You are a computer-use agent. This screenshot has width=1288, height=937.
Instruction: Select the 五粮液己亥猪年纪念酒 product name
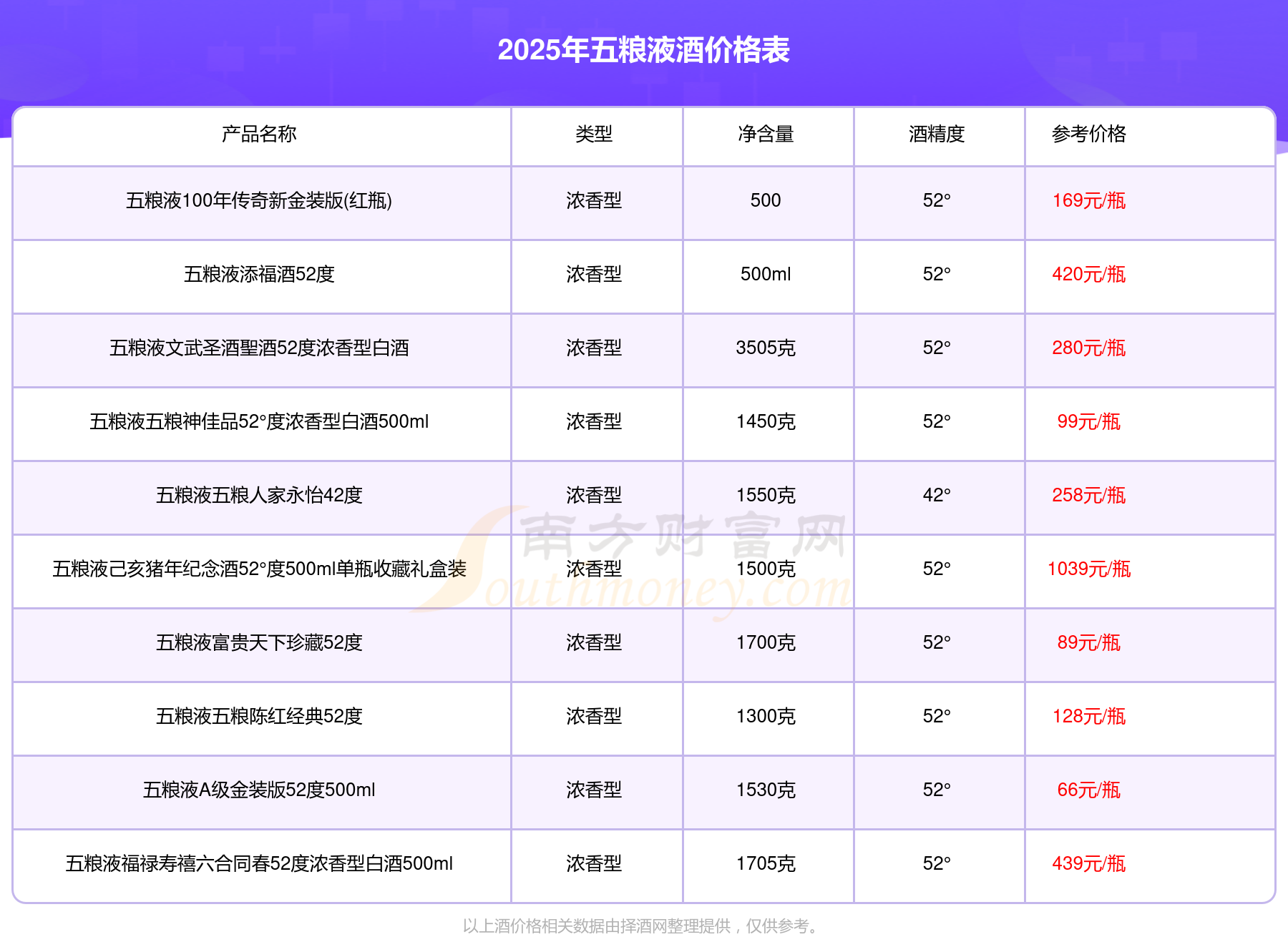click(259, 569)
